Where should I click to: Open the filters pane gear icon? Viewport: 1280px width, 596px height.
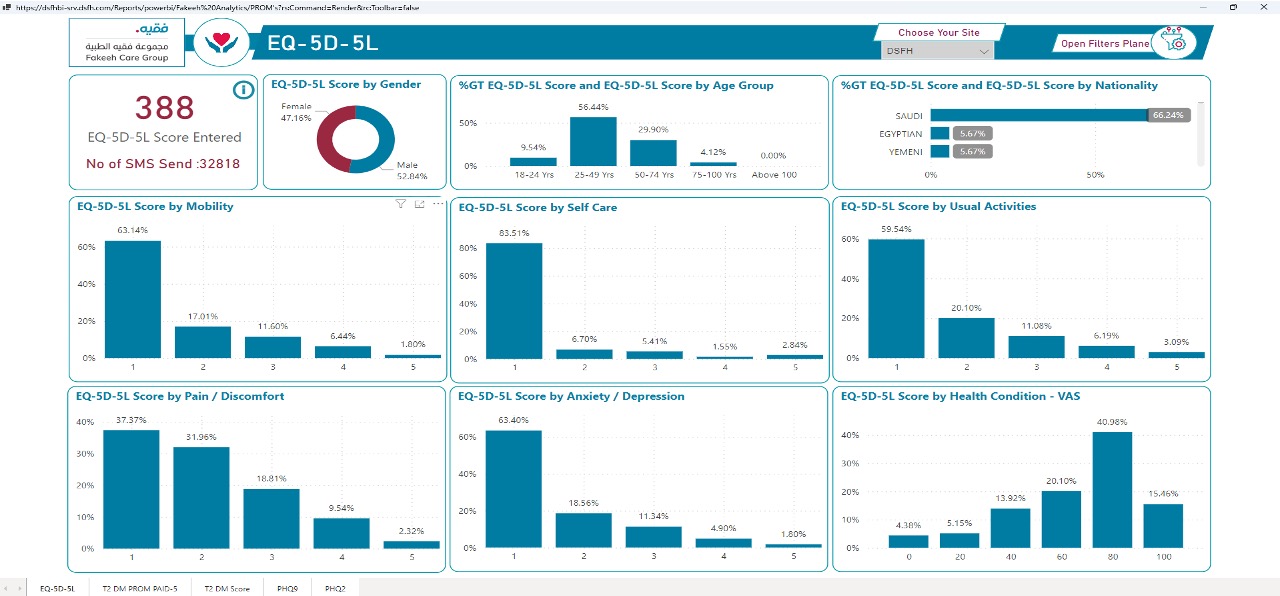point(1174,41)
